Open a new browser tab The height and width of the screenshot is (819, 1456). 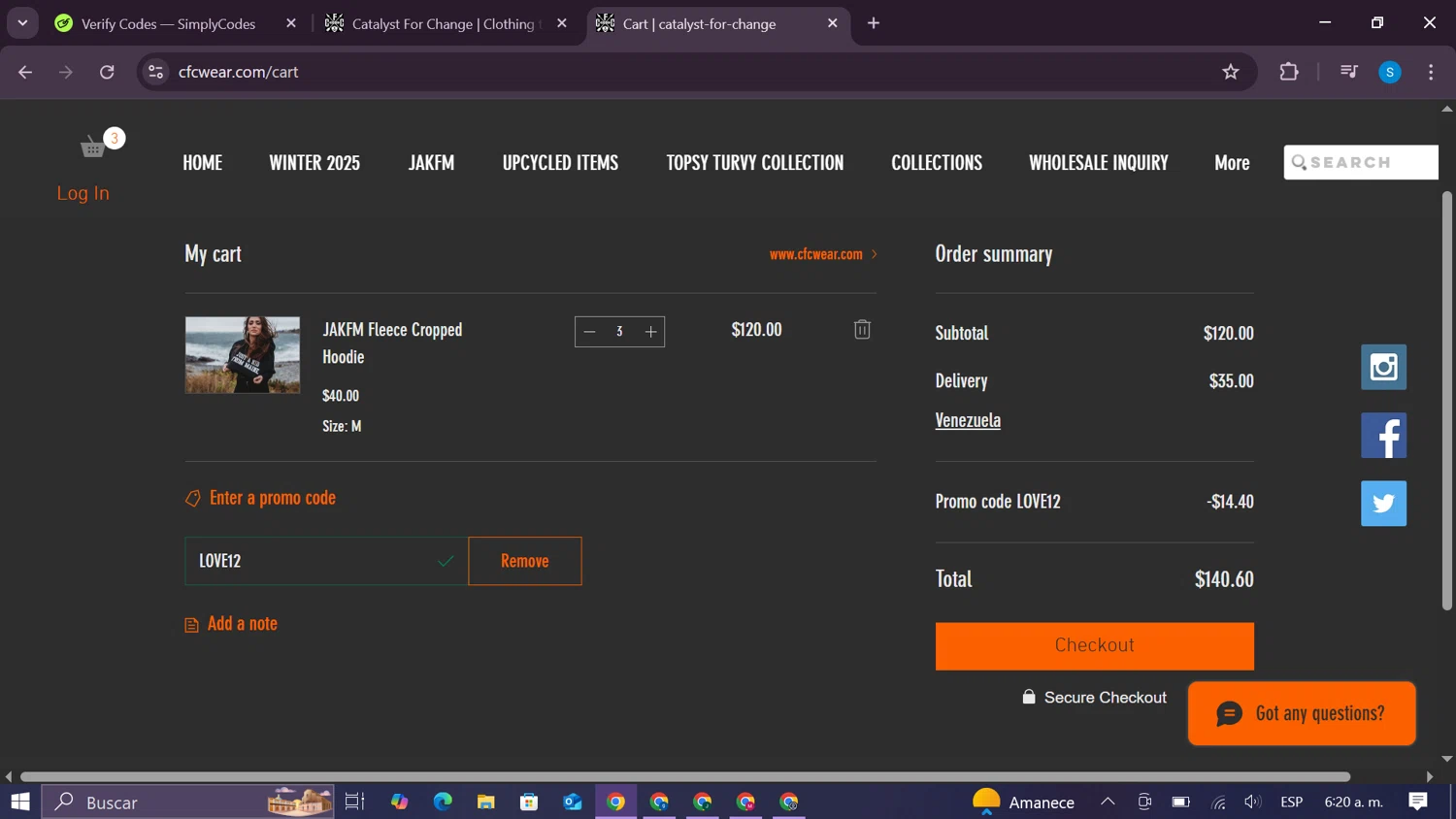[x=874, y=23]
